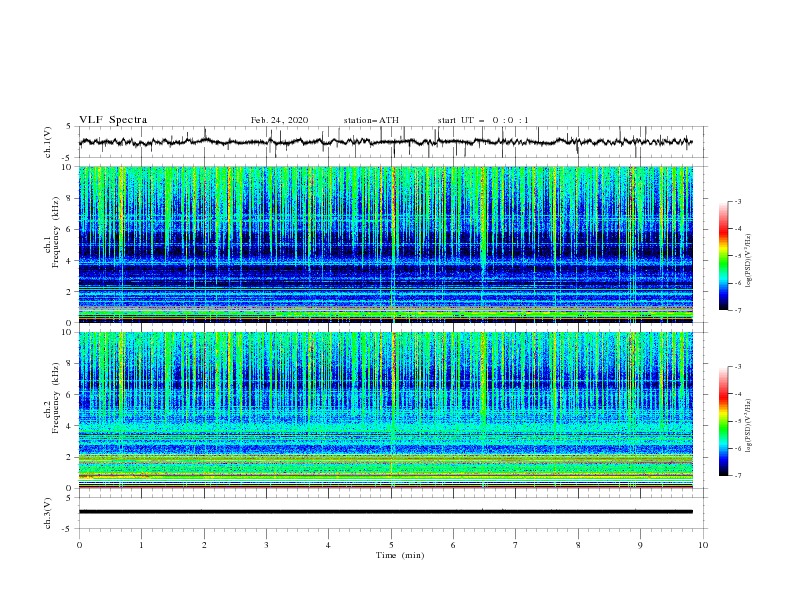Click time axis tick label "1"

[x=141, y=545]
